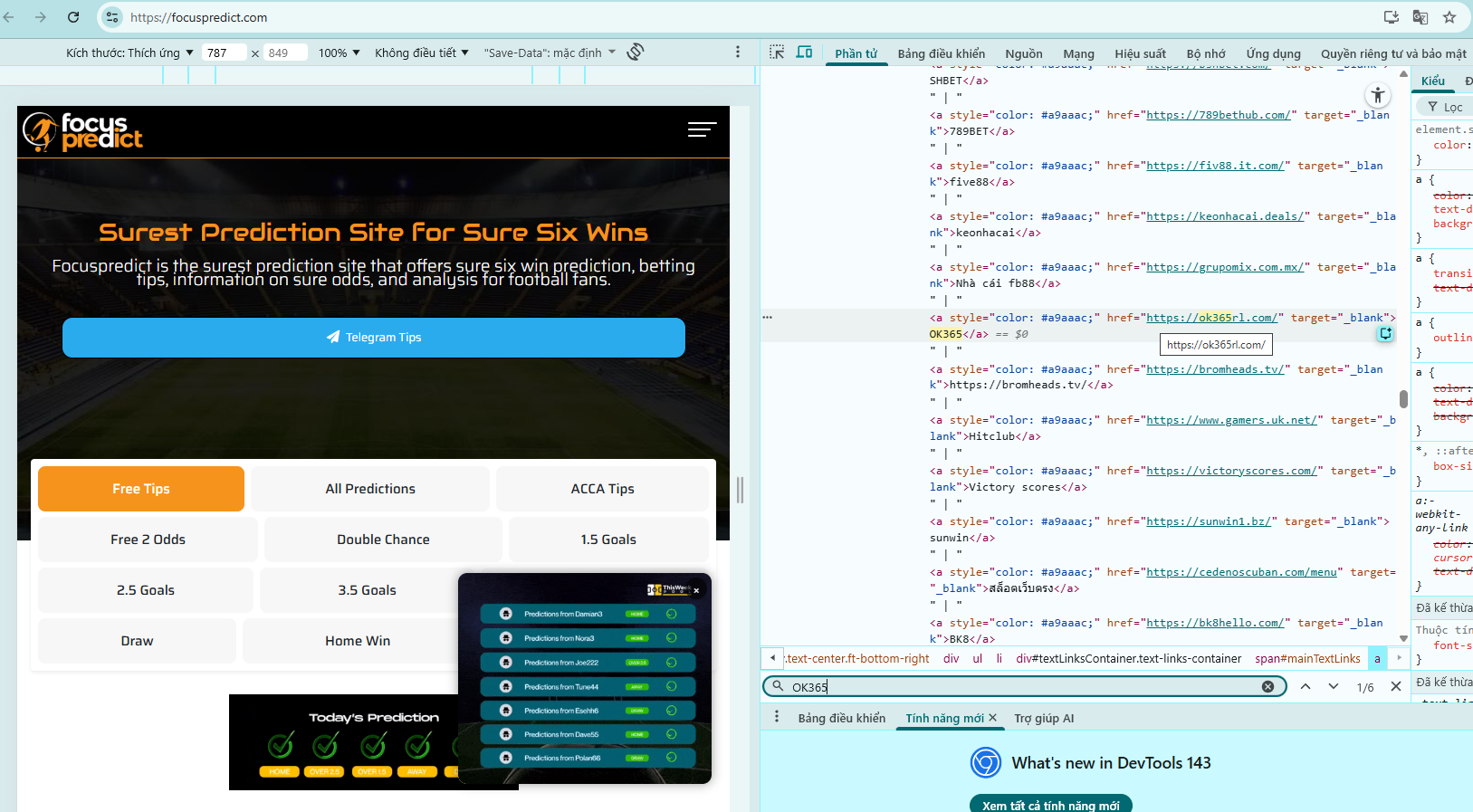Select 2.5 Goals category
1473x812 pixels.
146,590
